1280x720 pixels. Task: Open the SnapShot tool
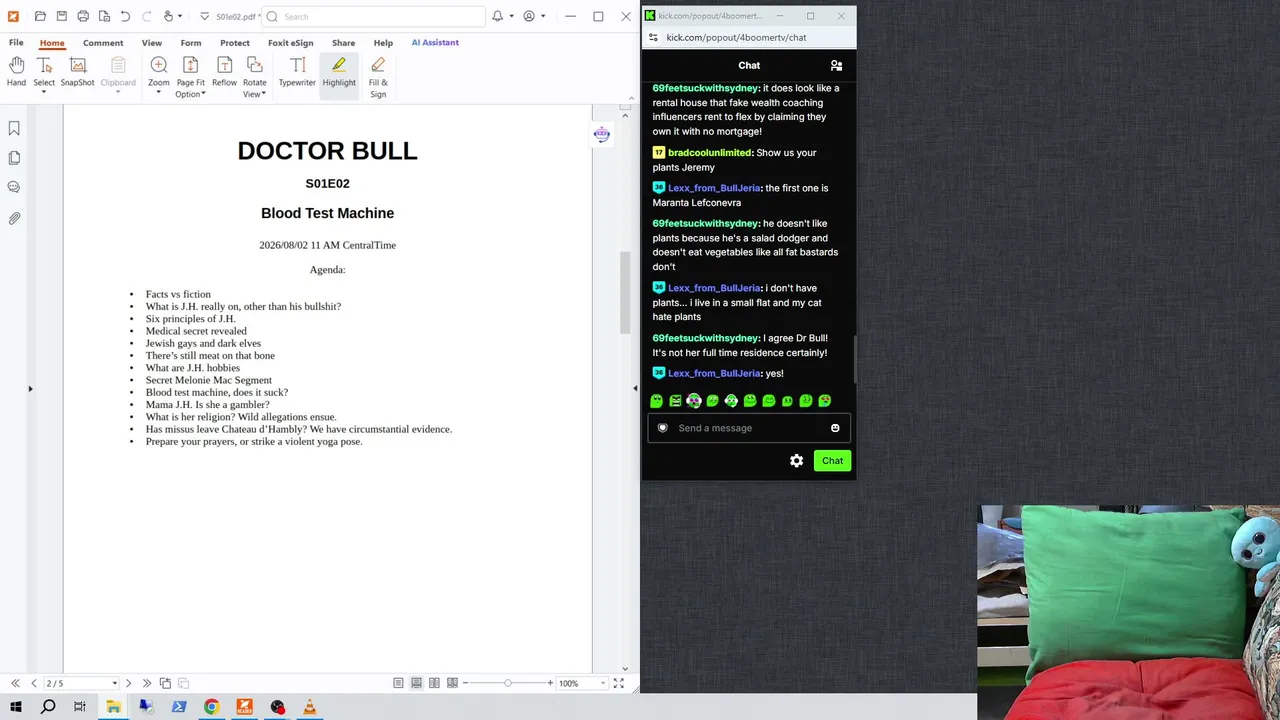coord(77,72)
